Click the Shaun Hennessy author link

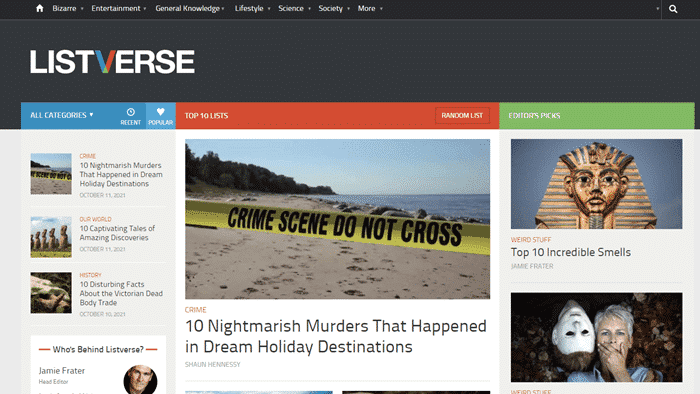point(212,365)
